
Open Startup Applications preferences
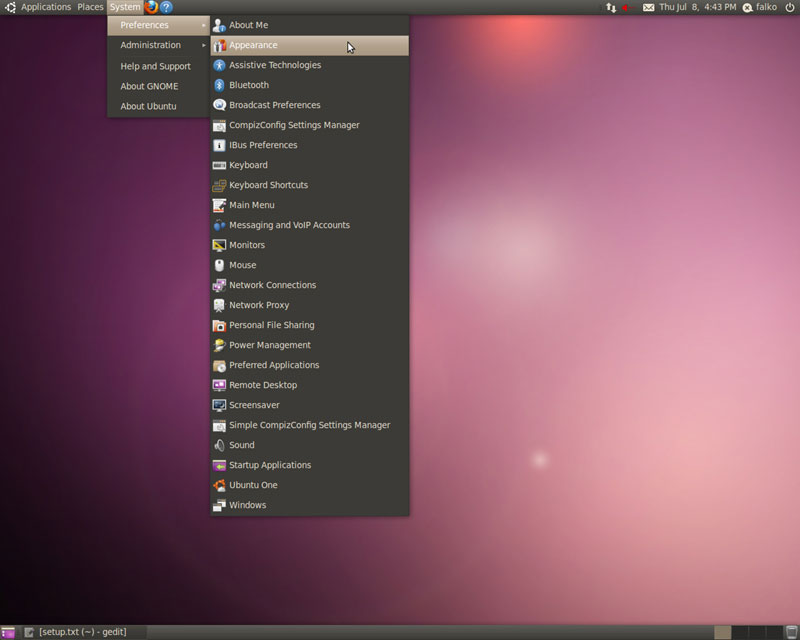pos(270,465)
